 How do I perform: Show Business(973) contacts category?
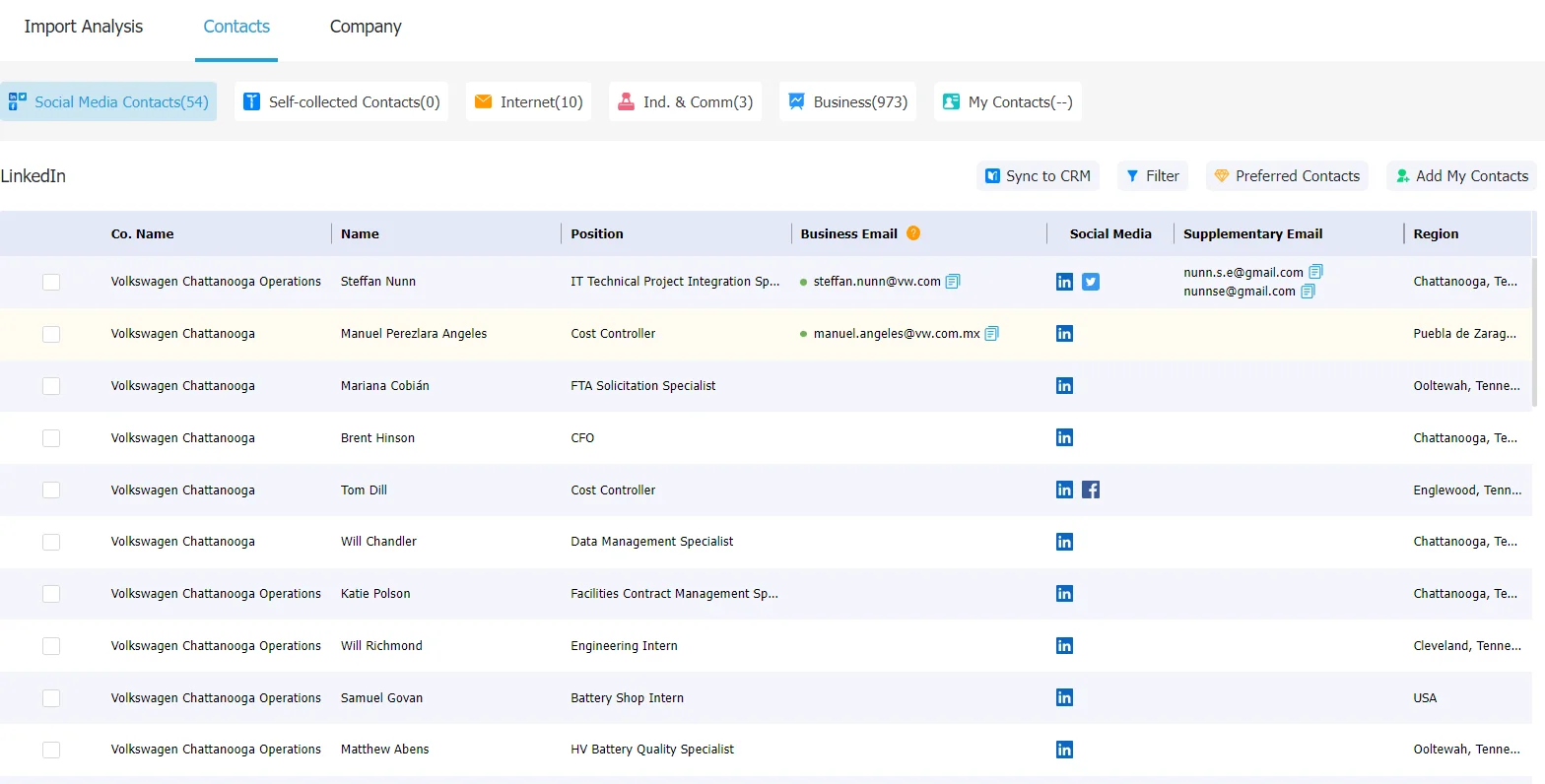tap(847, 101)
